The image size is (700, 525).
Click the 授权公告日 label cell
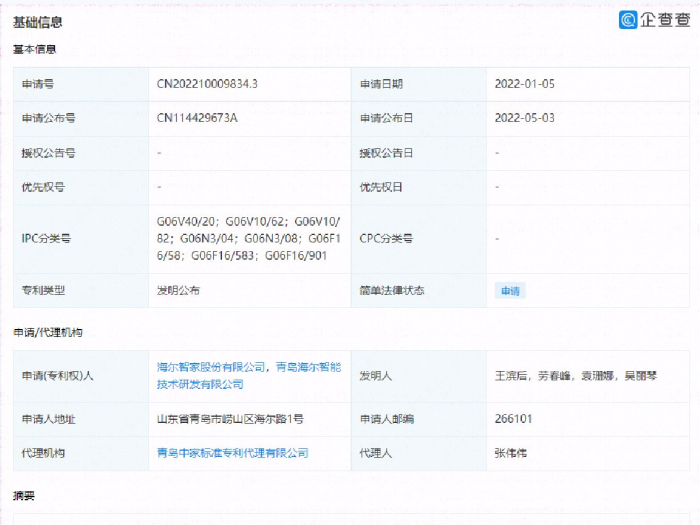pos(419,153)
